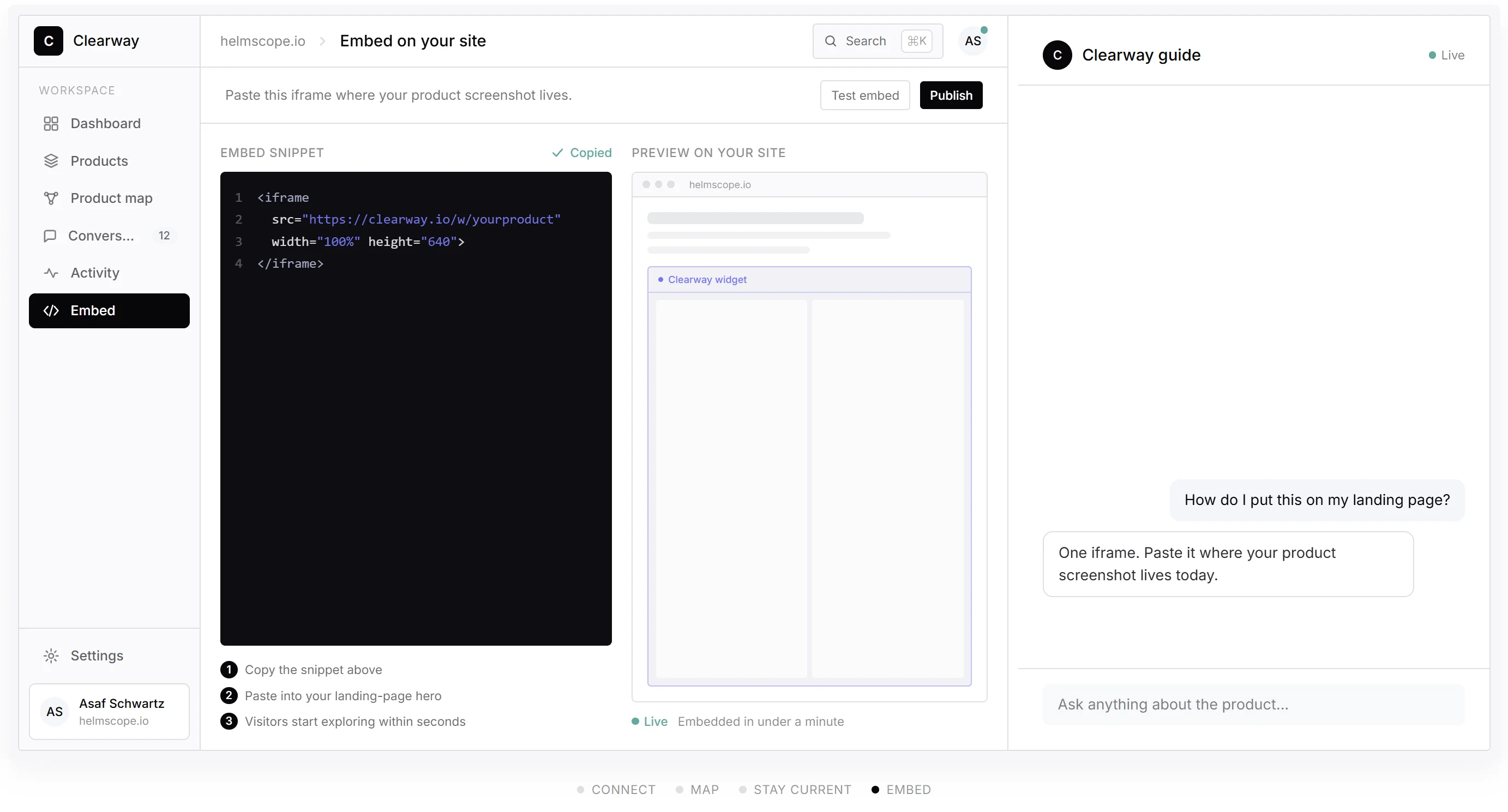Click the iframe src URL text
This screenshot has width=1508, height=812.
pyautogui.click(x=431, y=219)
